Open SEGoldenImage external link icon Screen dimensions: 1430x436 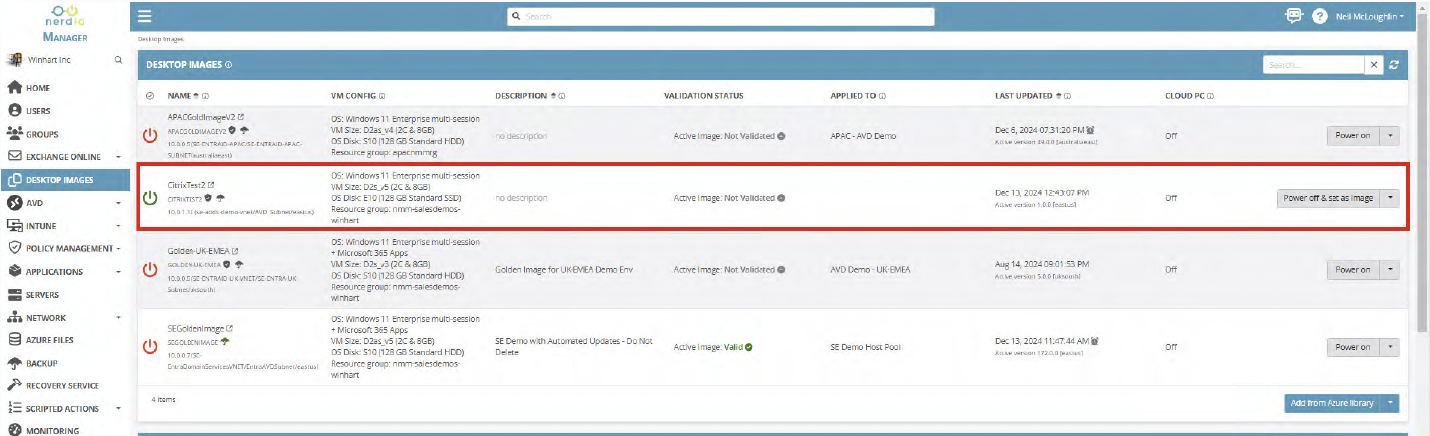pos(230,328)
